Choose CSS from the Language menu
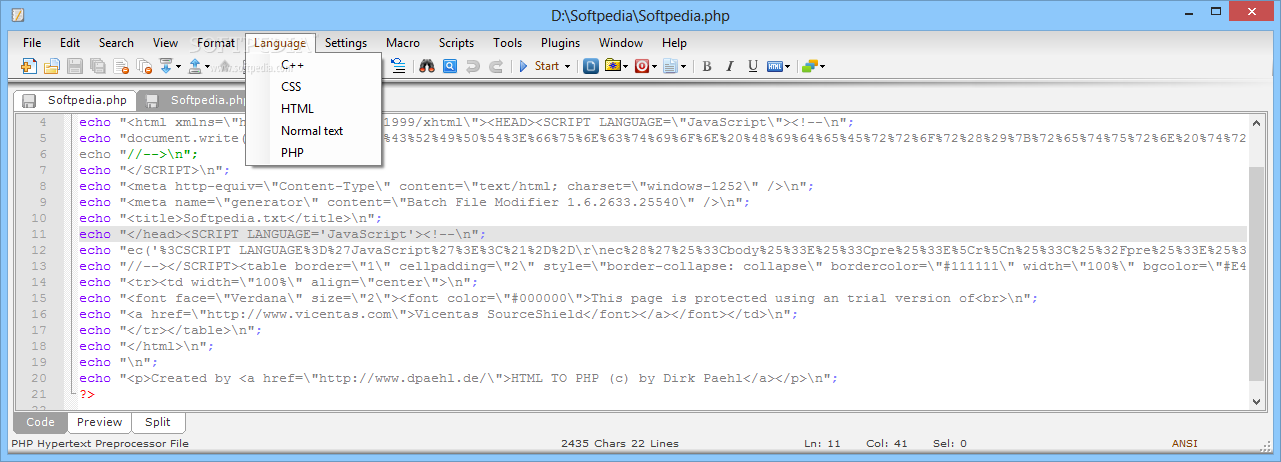The width and height of the screenshot is (1281, 462). [313, 87]
